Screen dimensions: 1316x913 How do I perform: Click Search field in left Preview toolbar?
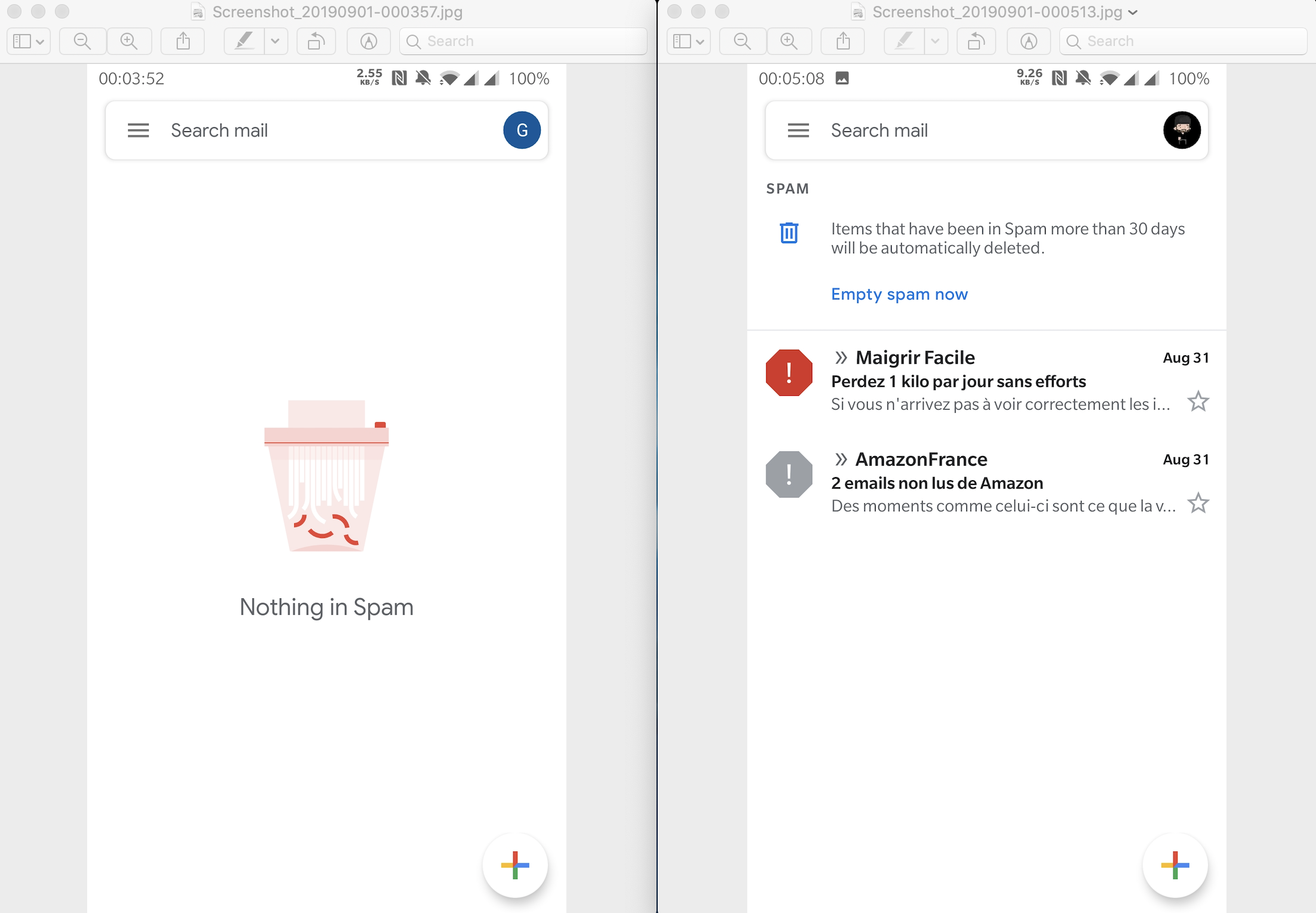(523, 41)
